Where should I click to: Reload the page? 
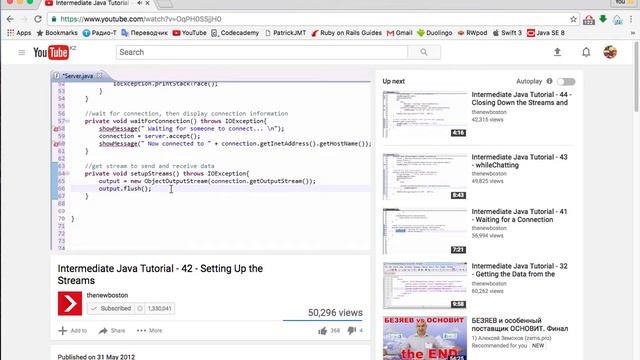(x=38, y=19)
